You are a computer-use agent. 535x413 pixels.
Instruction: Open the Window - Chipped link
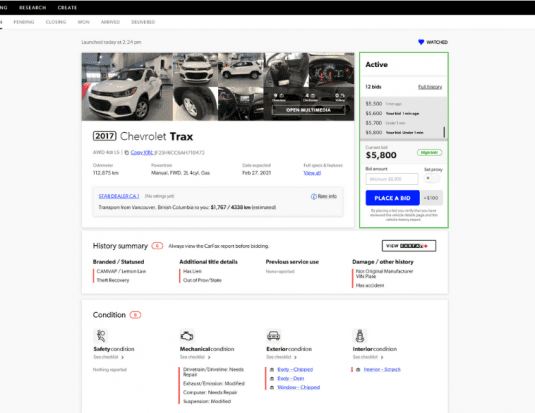299,387
